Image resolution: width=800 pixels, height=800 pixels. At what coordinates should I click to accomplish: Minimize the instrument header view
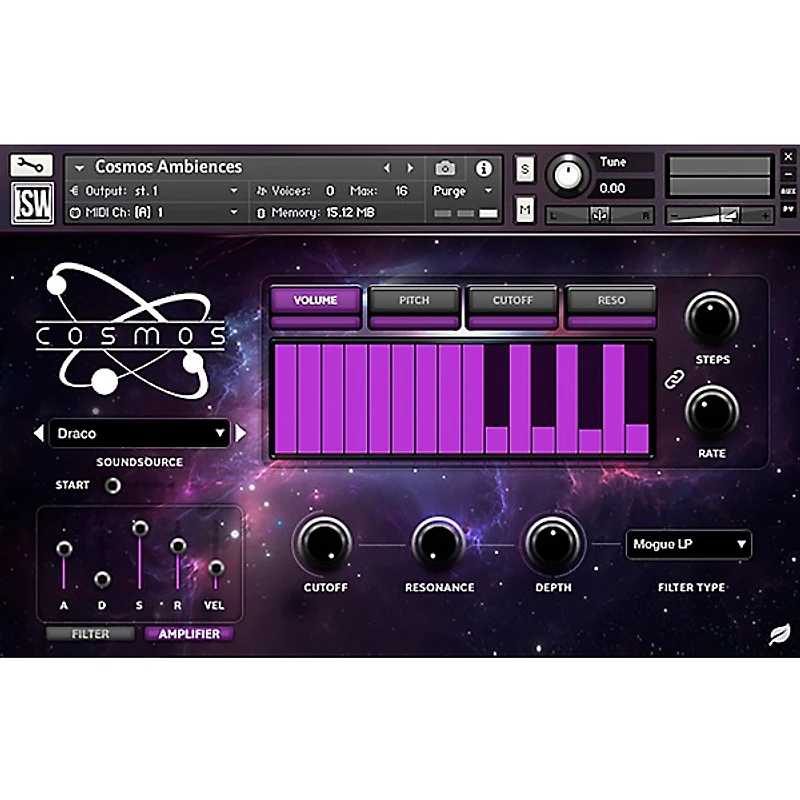pos(788,174)
